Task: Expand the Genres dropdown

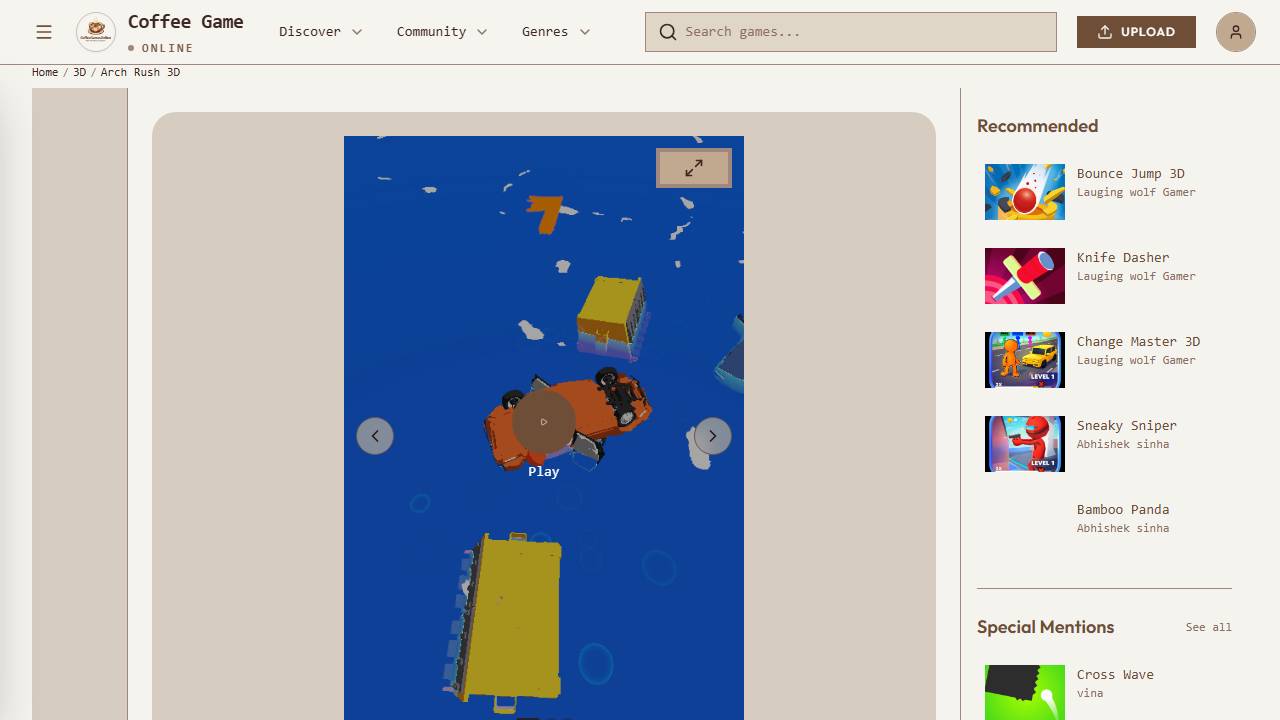Action: (556, 32)
